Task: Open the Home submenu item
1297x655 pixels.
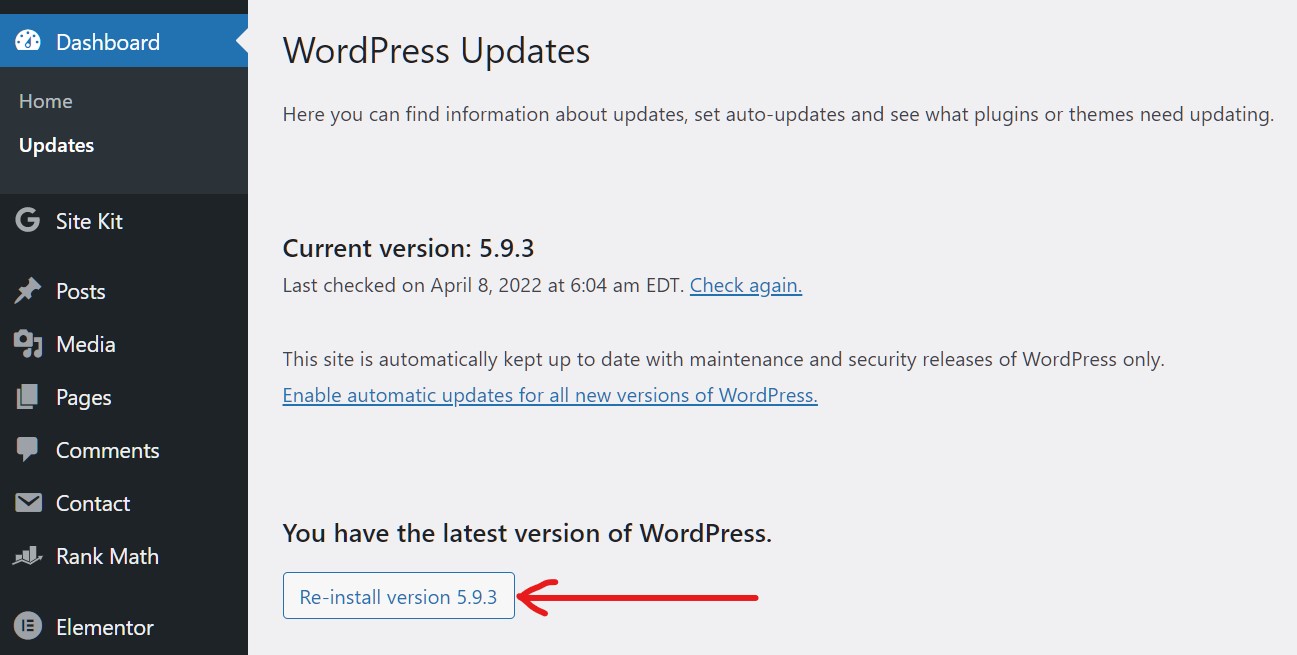Action: pos(46,101)
